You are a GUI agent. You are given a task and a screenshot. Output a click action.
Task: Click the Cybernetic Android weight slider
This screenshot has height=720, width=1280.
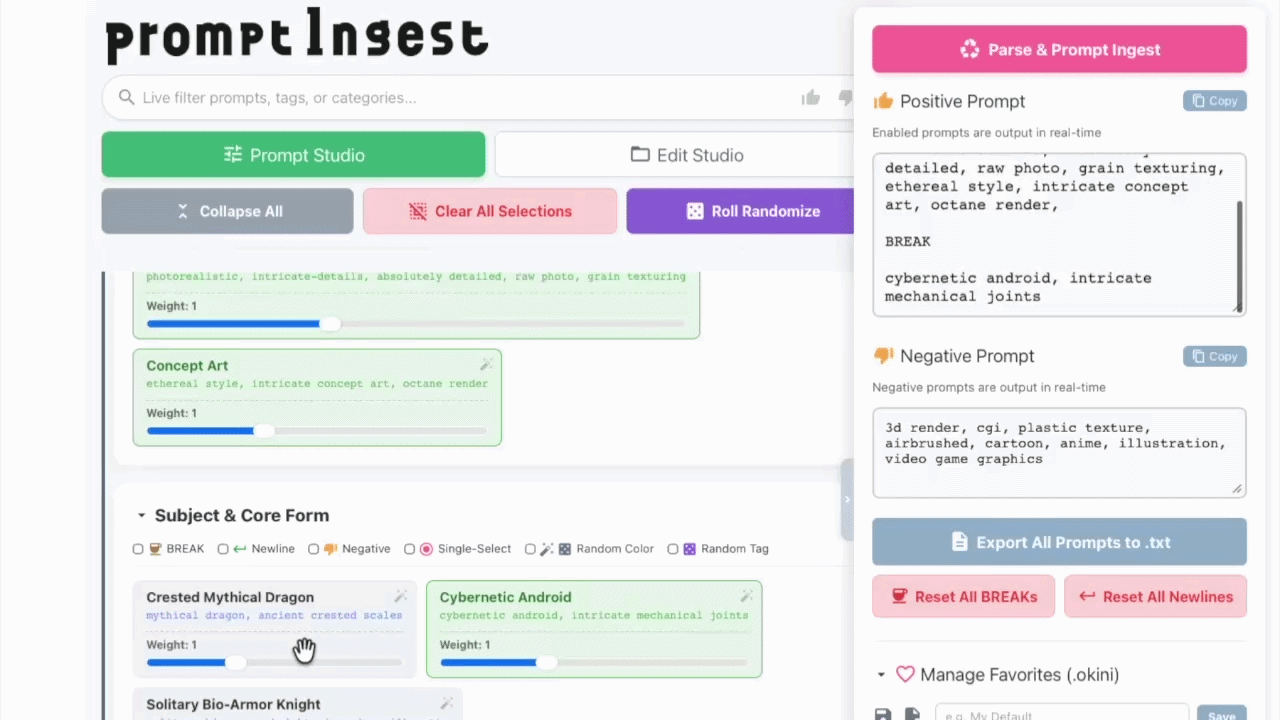coord(594,662)
